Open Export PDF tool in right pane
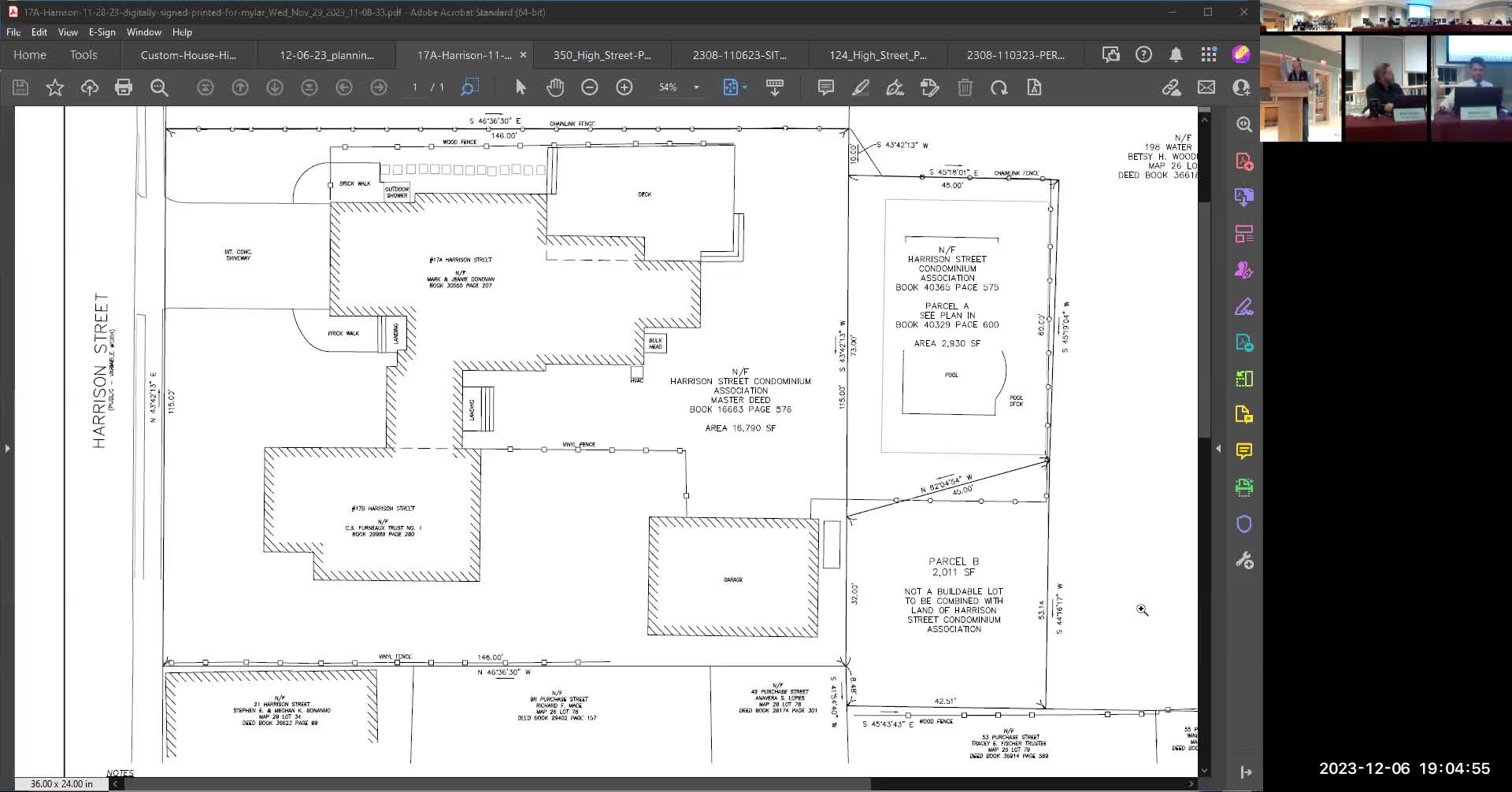 pyautogui.click(x=1244, y=197)
